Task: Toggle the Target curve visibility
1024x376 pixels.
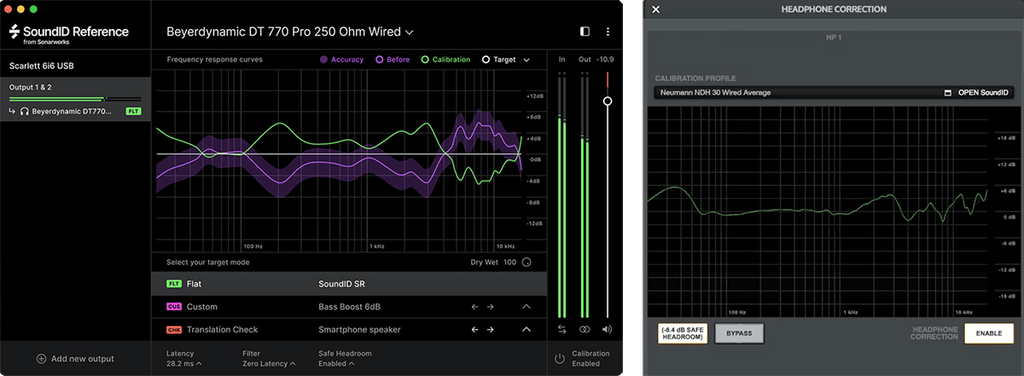Action: (499, 59)
